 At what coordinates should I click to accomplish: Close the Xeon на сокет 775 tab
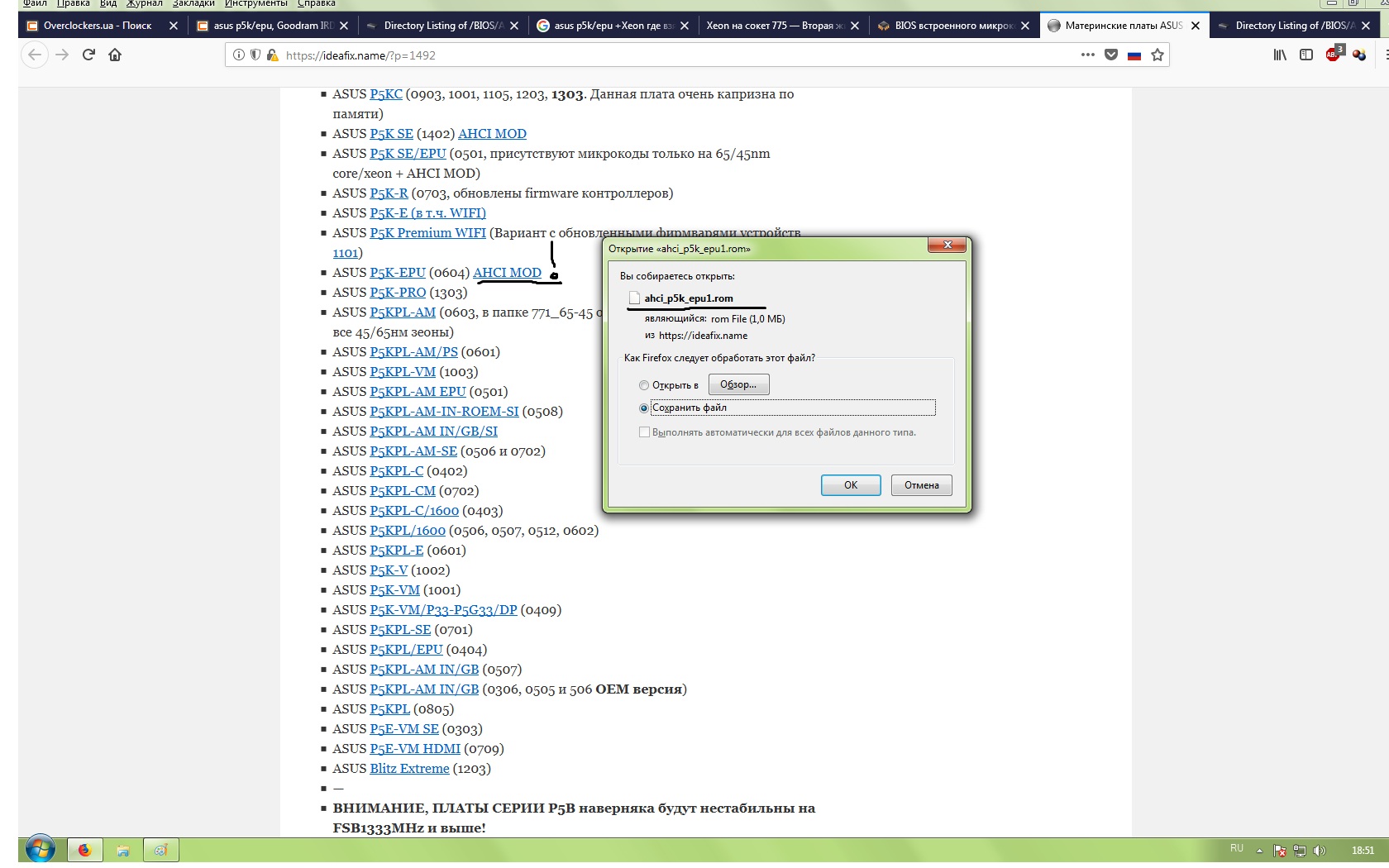point(855,26)
